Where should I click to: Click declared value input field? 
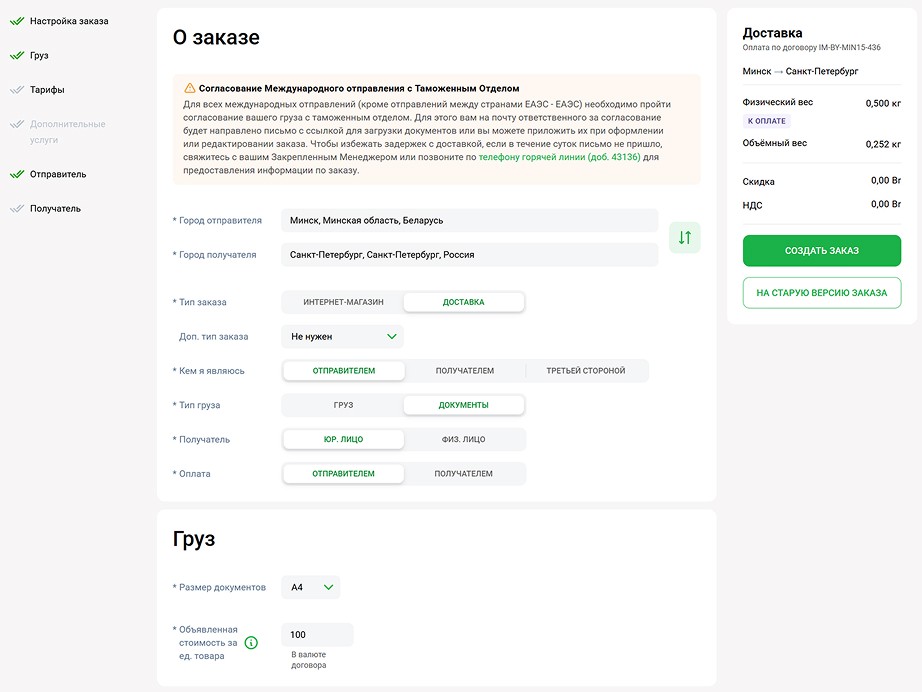pos(318,634)
